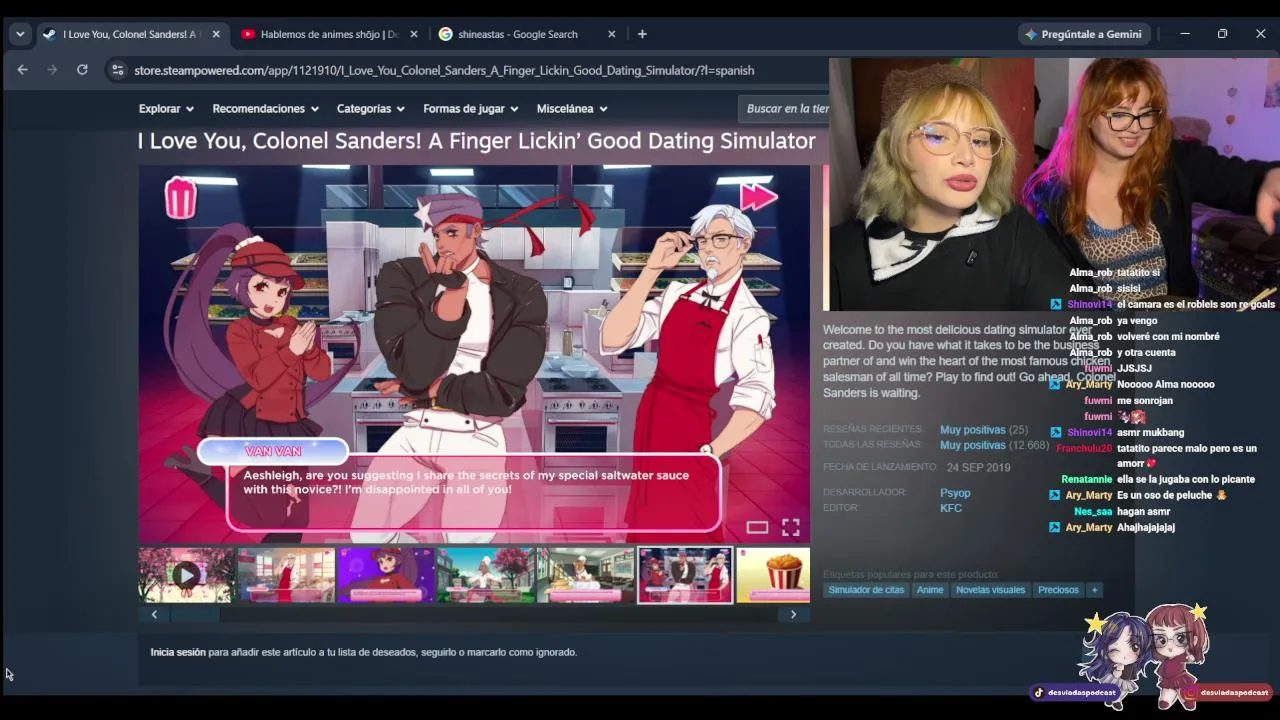Select the fried chicken bucket thumbnail
Screen dimensions: 1280x720
773,575
